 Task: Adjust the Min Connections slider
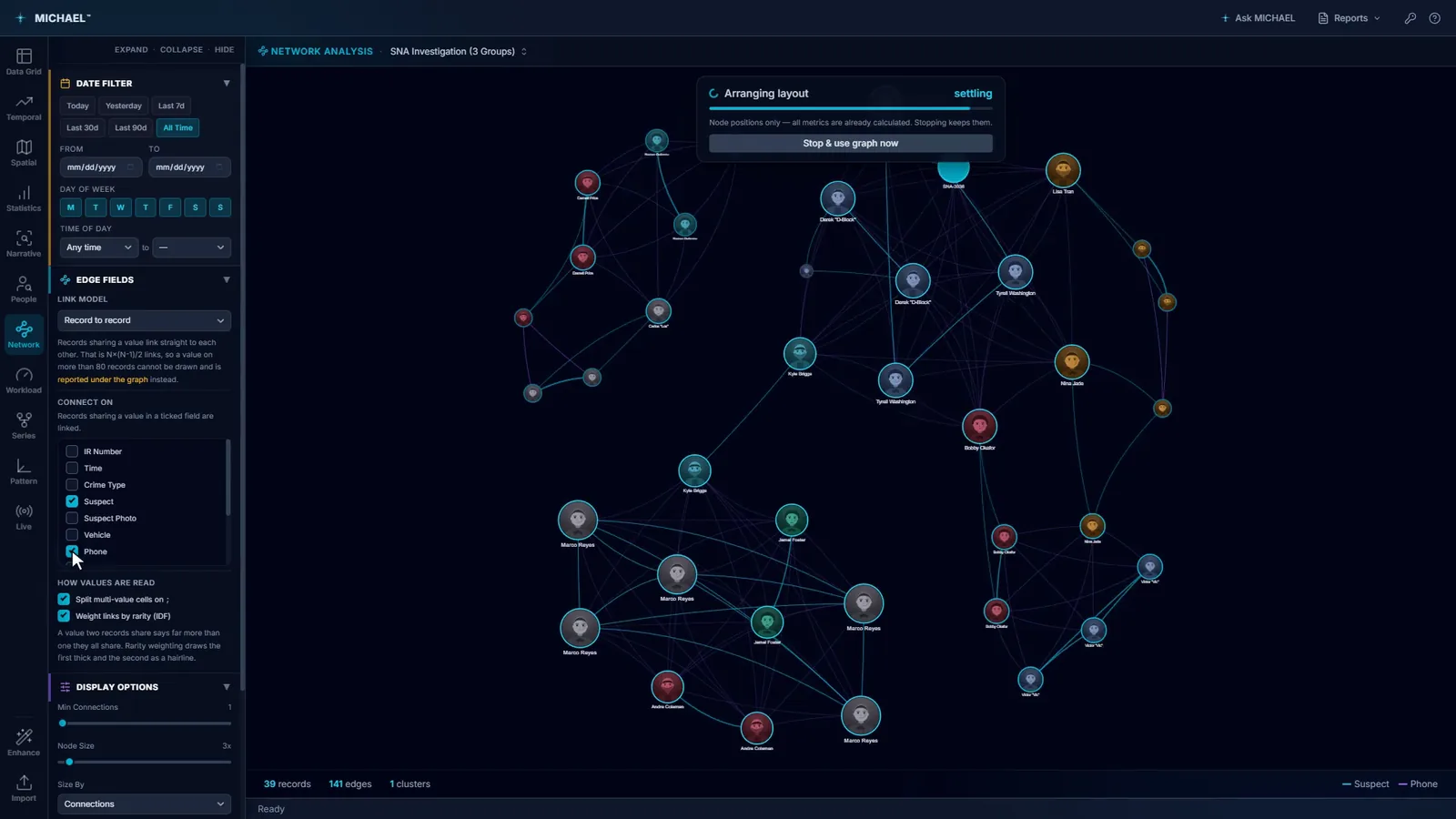(x=144, y=723)
